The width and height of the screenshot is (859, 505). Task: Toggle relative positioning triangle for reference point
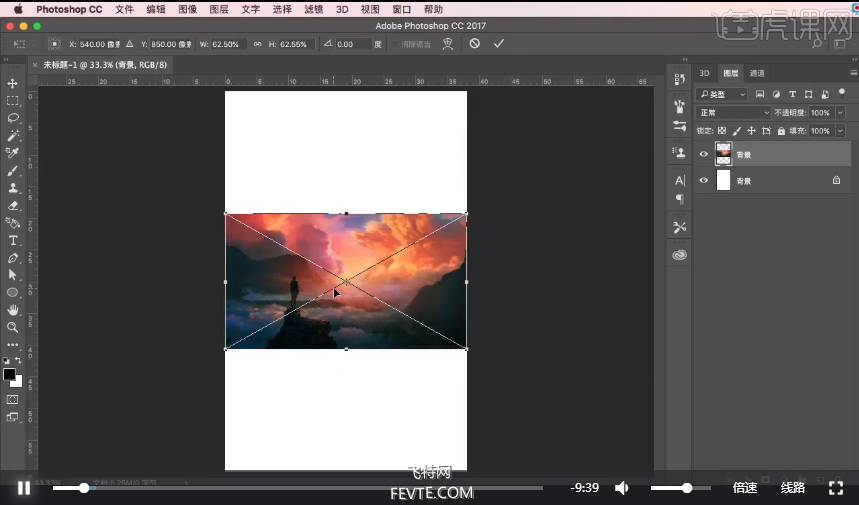(129, 44)
